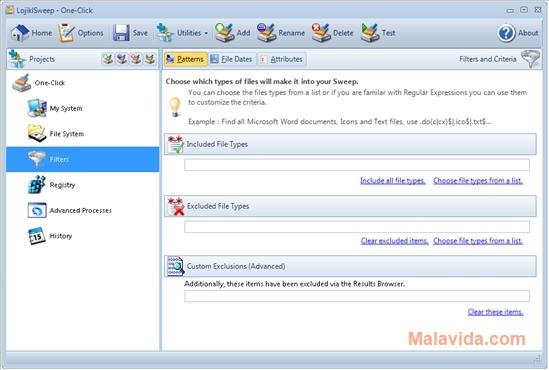
Task: Click the Projects panel icon
Action: 17,59
